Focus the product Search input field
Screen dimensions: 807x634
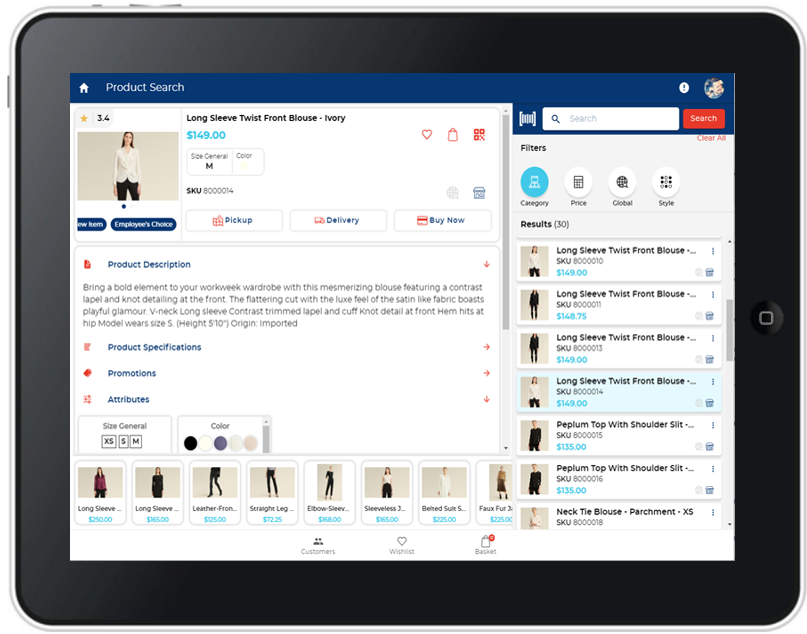[x=611, y=119]
